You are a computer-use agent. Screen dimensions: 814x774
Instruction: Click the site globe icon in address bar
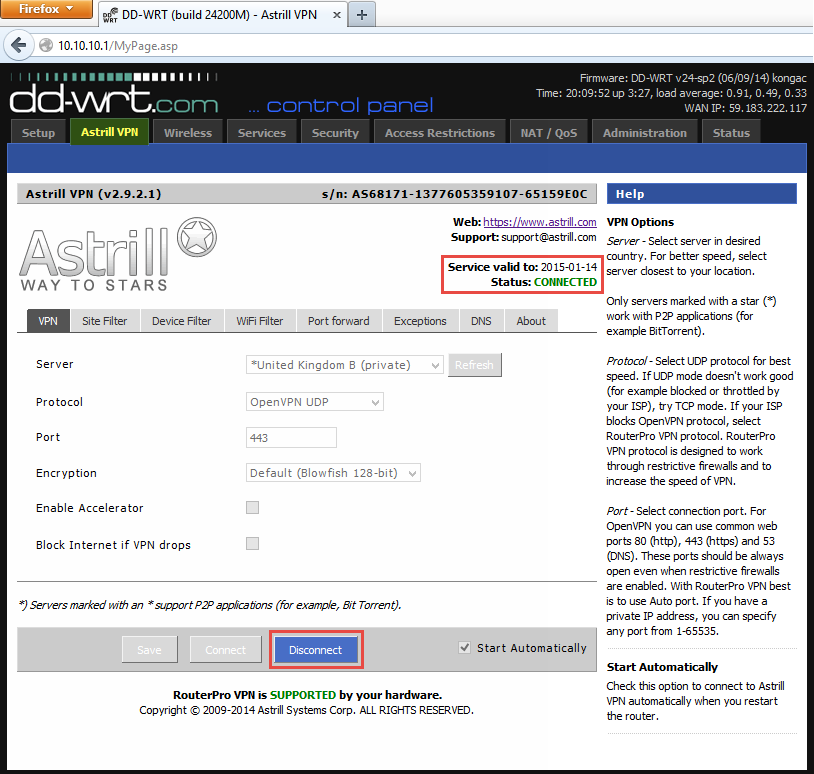(45, 45)
